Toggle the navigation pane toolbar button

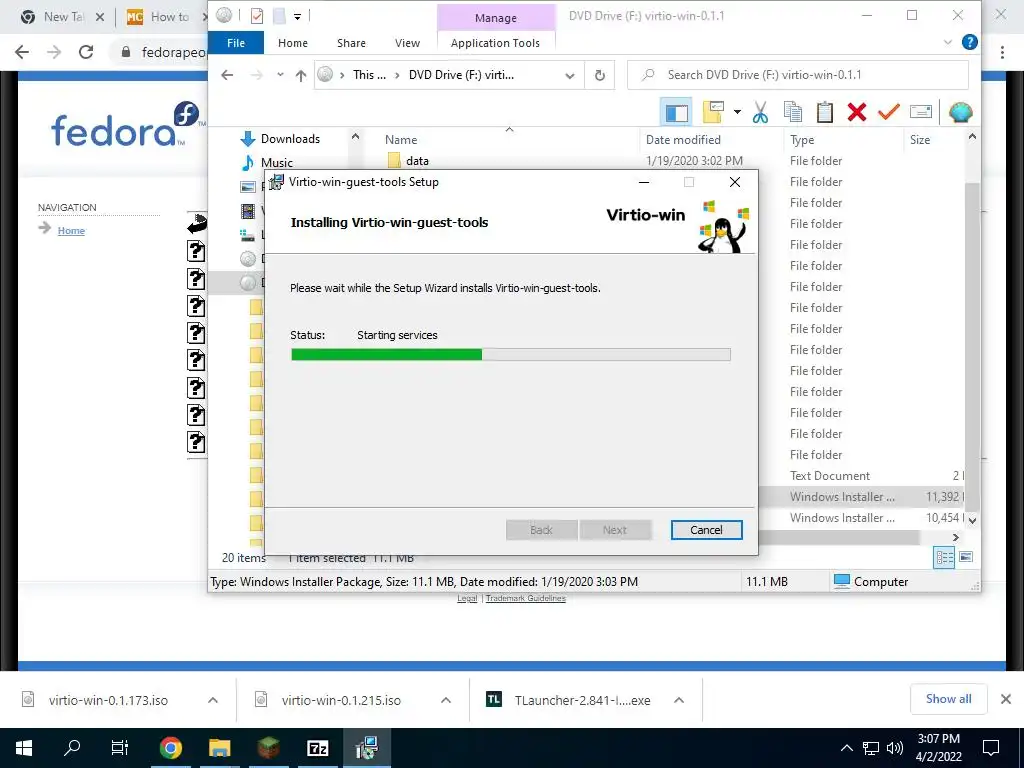676,112
